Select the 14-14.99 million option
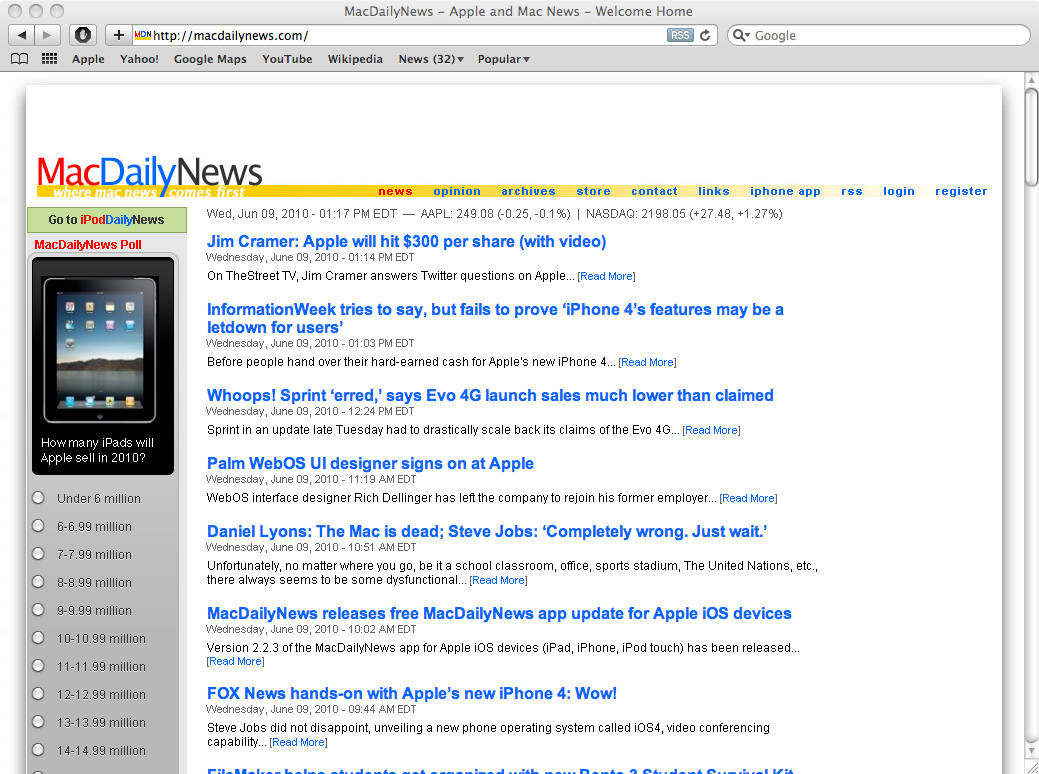The image size is (1039, 774). click(x=38, y=749)
